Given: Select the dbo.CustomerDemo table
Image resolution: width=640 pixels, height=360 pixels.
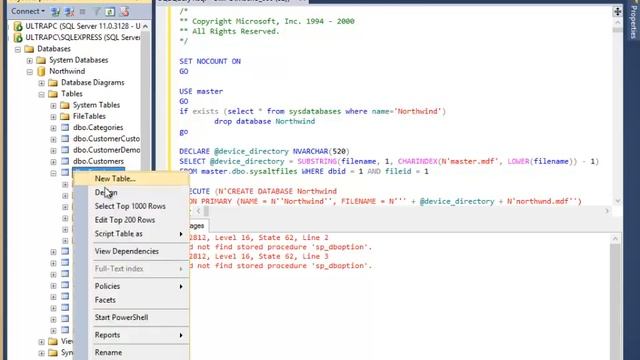Looking at the screenshot, I should pos(107,150).
